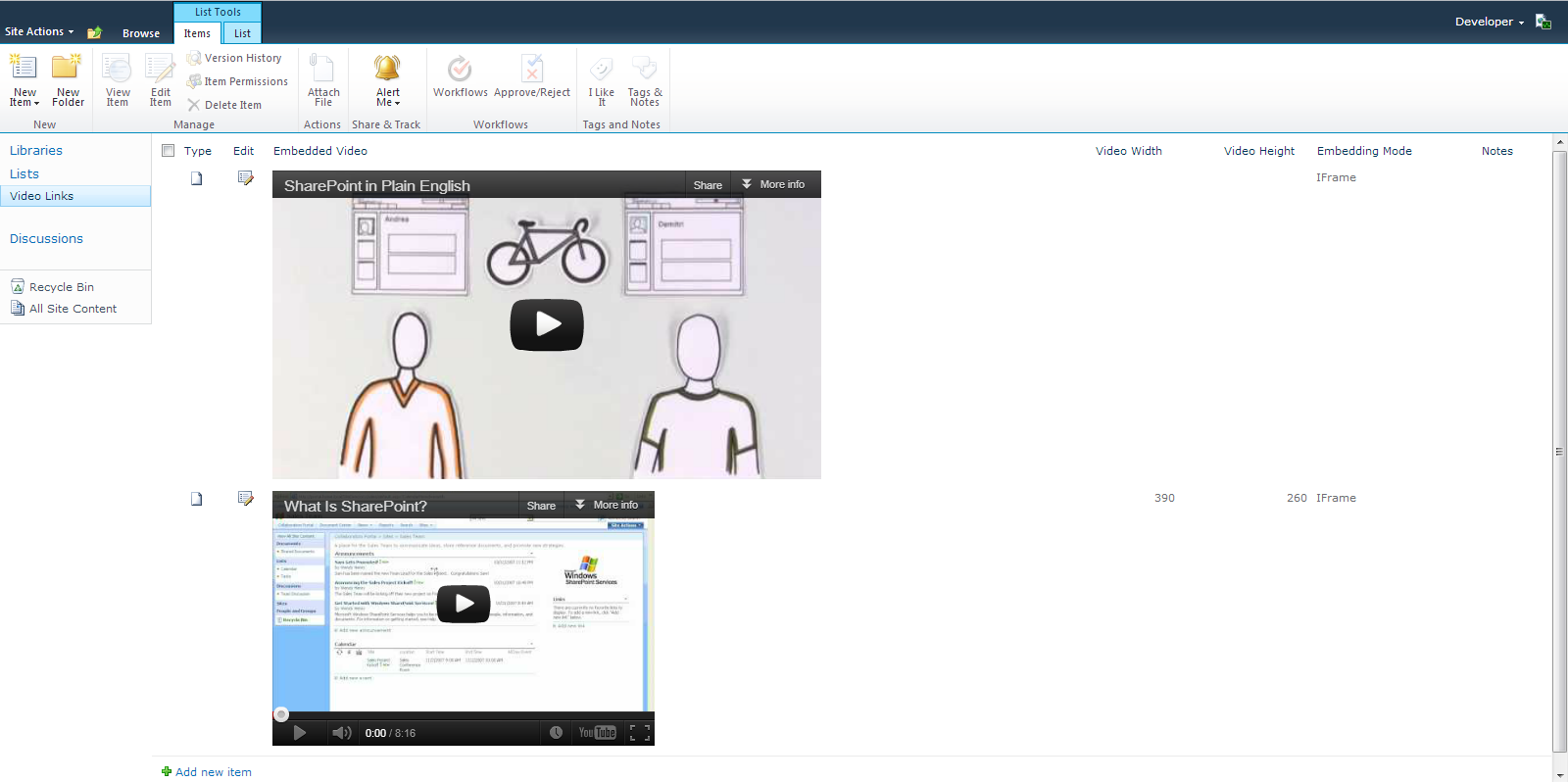1568x782 pixels.
Task: Open the Lists link in sidebar
Action: coord(24,173)
